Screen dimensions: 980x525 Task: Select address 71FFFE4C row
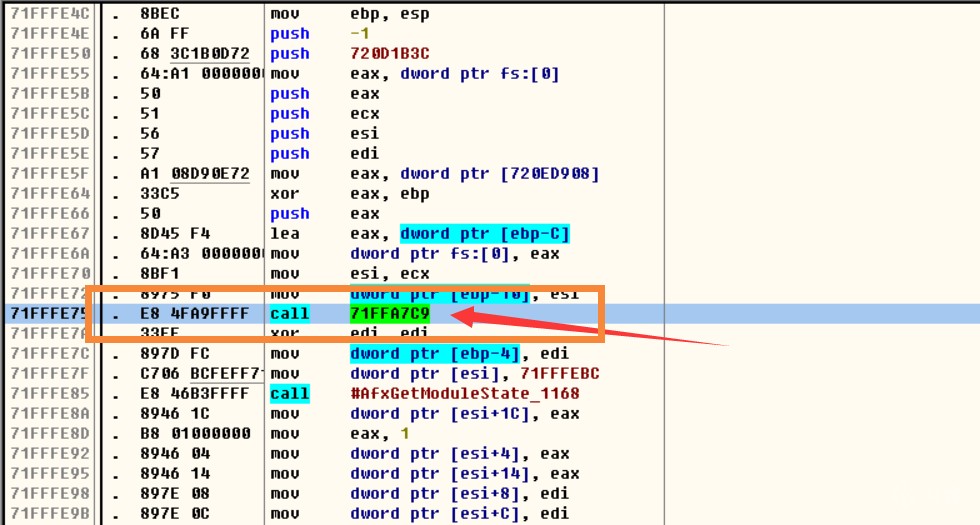tap(490, 13)
